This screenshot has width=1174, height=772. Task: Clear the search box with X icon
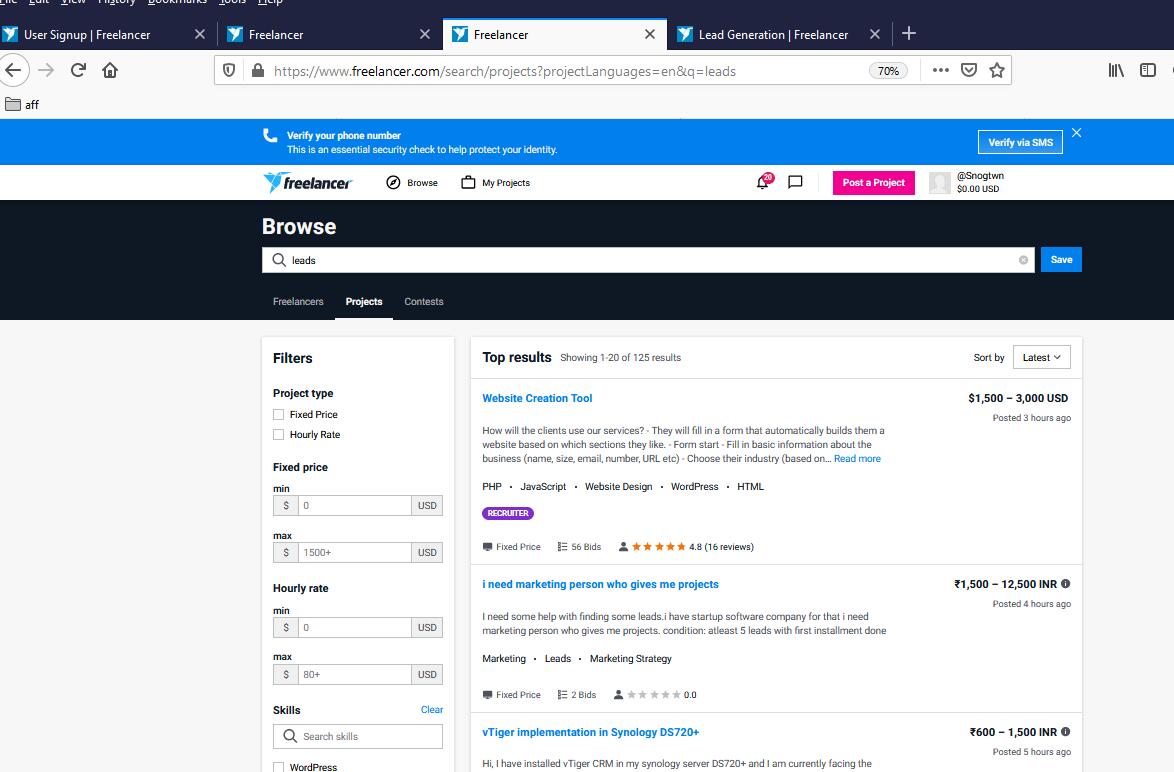[1023, 260]
